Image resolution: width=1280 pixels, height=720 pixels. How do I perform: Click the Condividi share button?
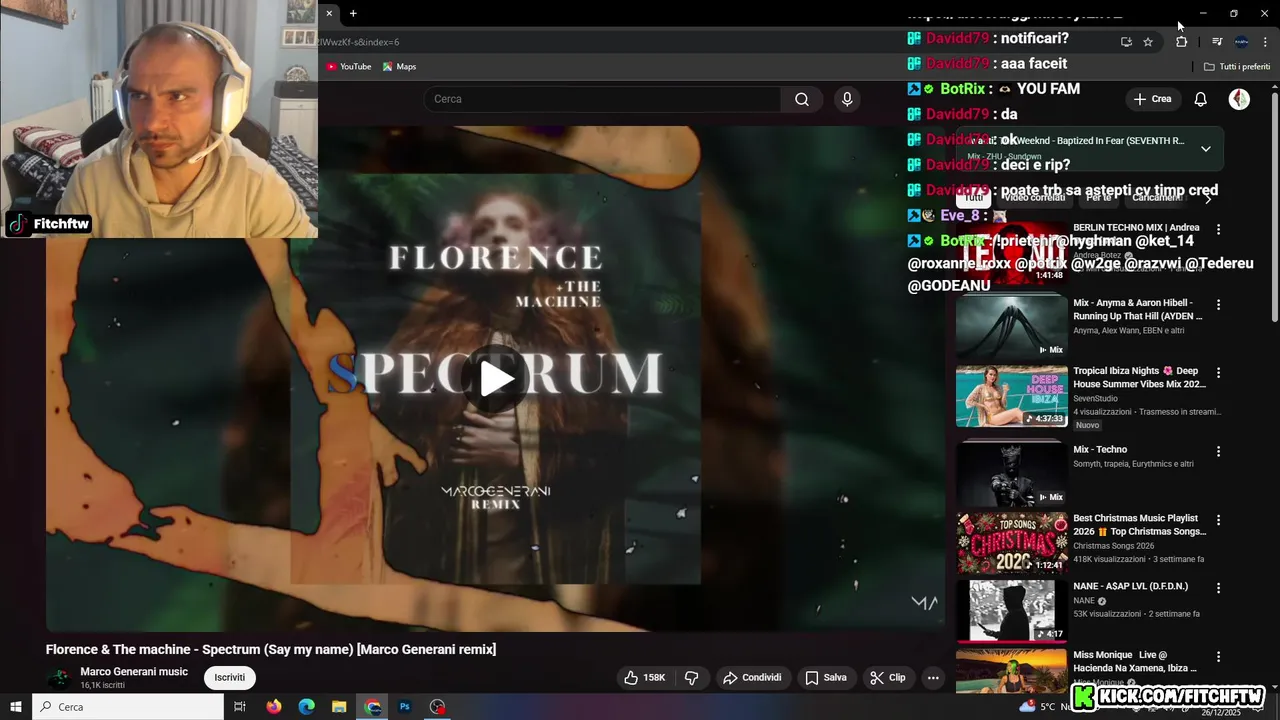tap(752, 677)
